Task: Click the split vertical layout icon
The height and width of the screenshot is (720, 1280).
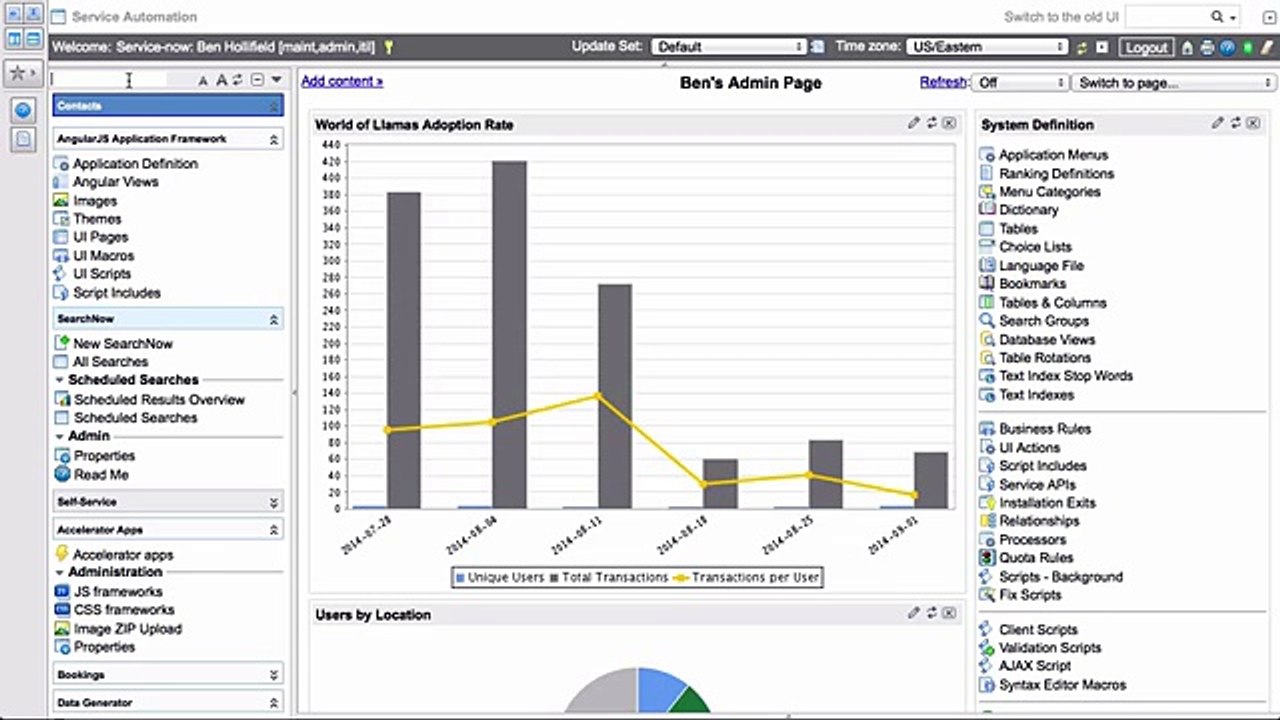Action: (14, 39)
